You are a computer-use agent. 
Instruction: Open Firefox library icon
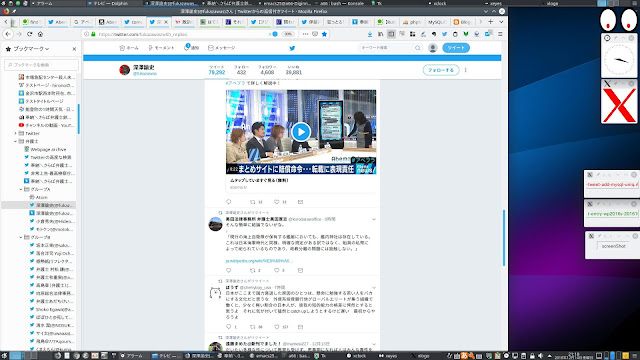tap(380, 34)
